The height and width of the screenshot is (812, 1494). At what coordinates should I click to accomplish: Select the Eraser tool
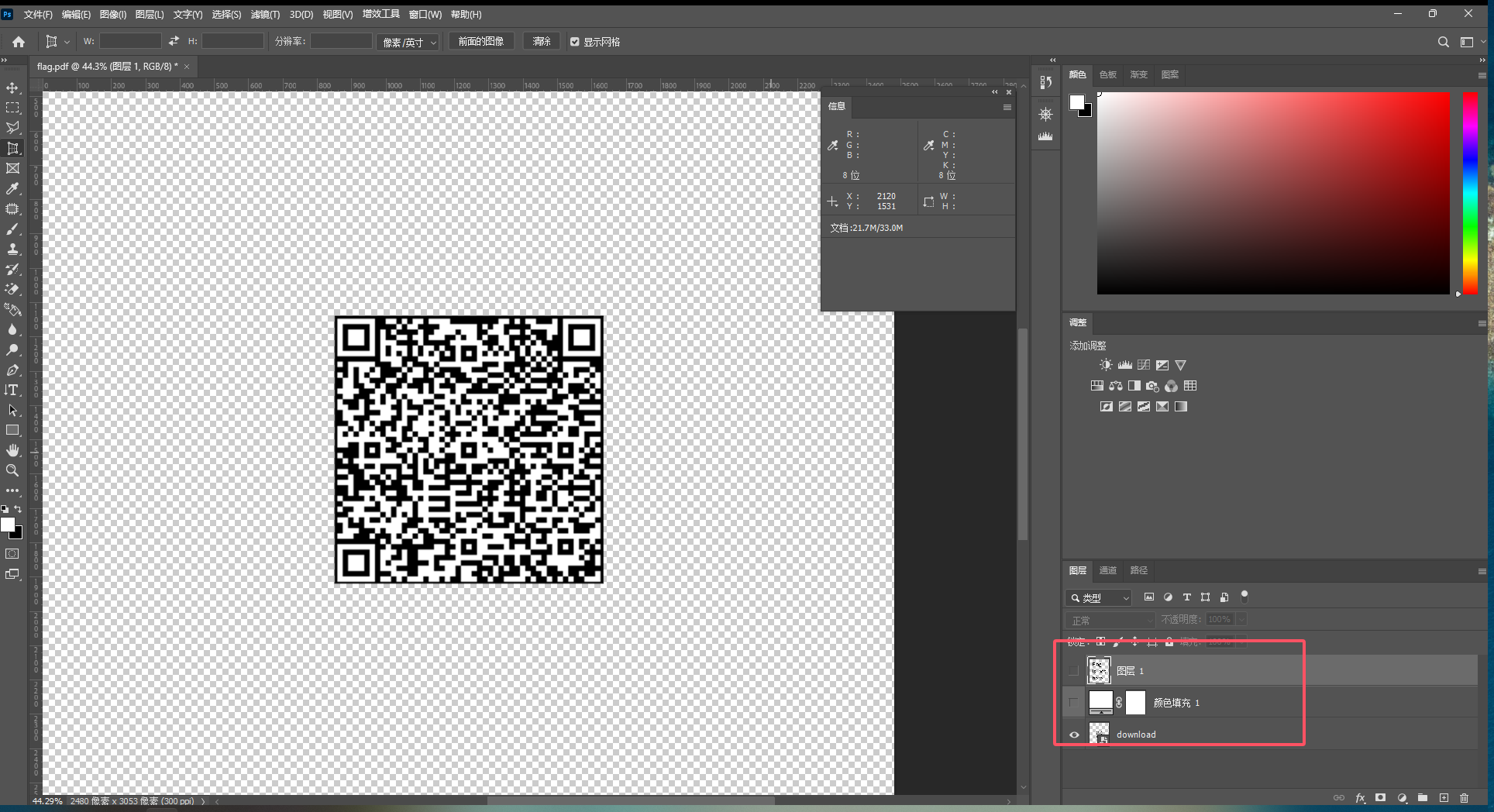click(12, 289)
